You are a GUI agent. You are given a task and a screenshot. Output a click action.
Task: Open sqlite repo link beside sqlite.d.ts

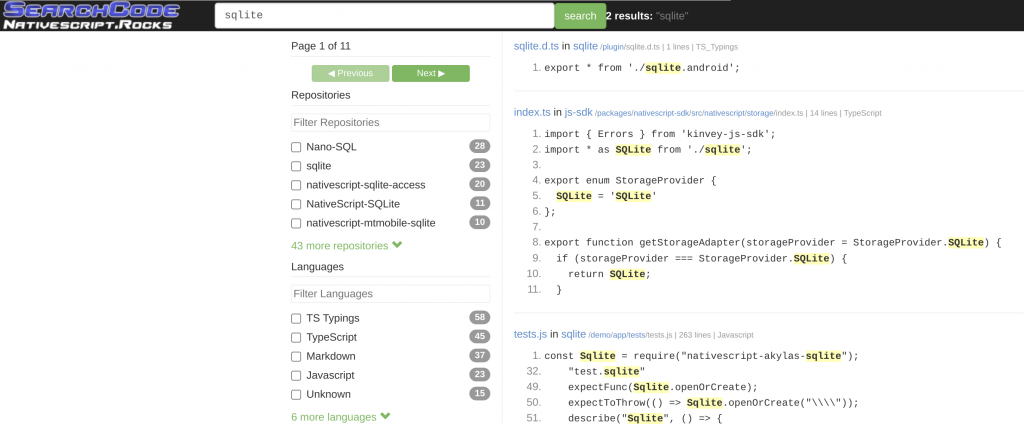pos(585,46)
